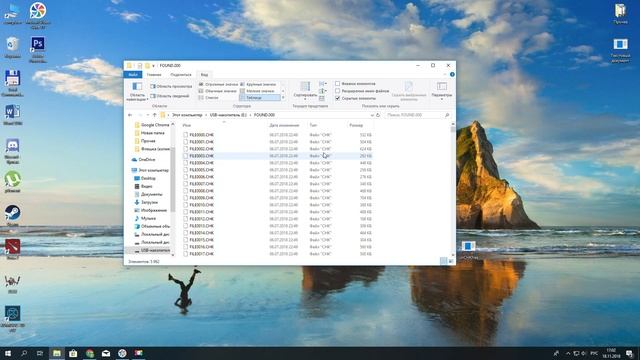Switch to the Home (Главная) ribbon tab
This screenshot has width=640, height=360.
(154, 75)
